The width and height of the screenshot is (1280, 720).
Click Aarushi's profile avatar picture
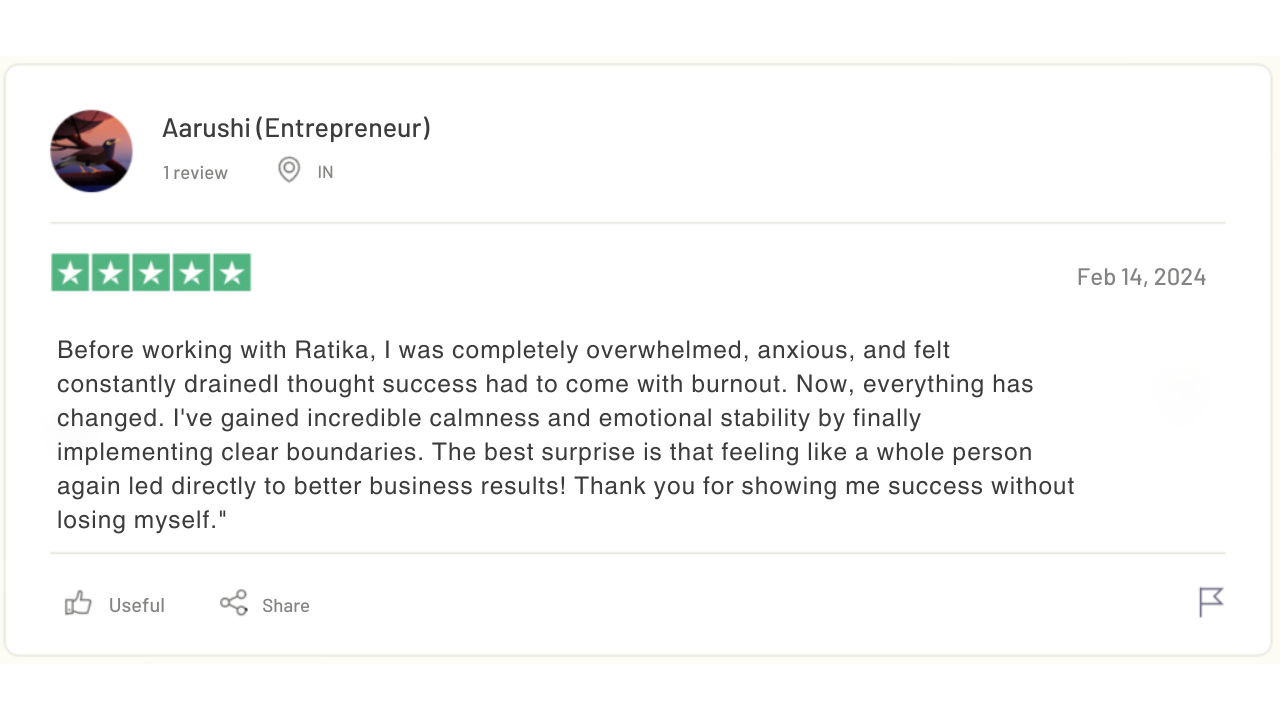coord(91,151)
